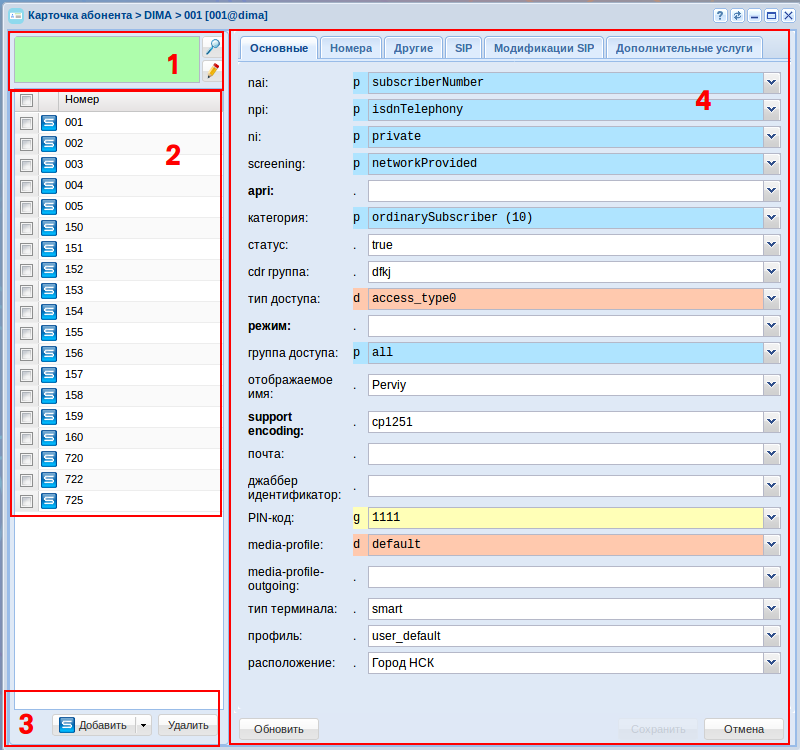Open the help question mark icon
The height and width of the screenshot is (750, 800).
click(720, 16)
